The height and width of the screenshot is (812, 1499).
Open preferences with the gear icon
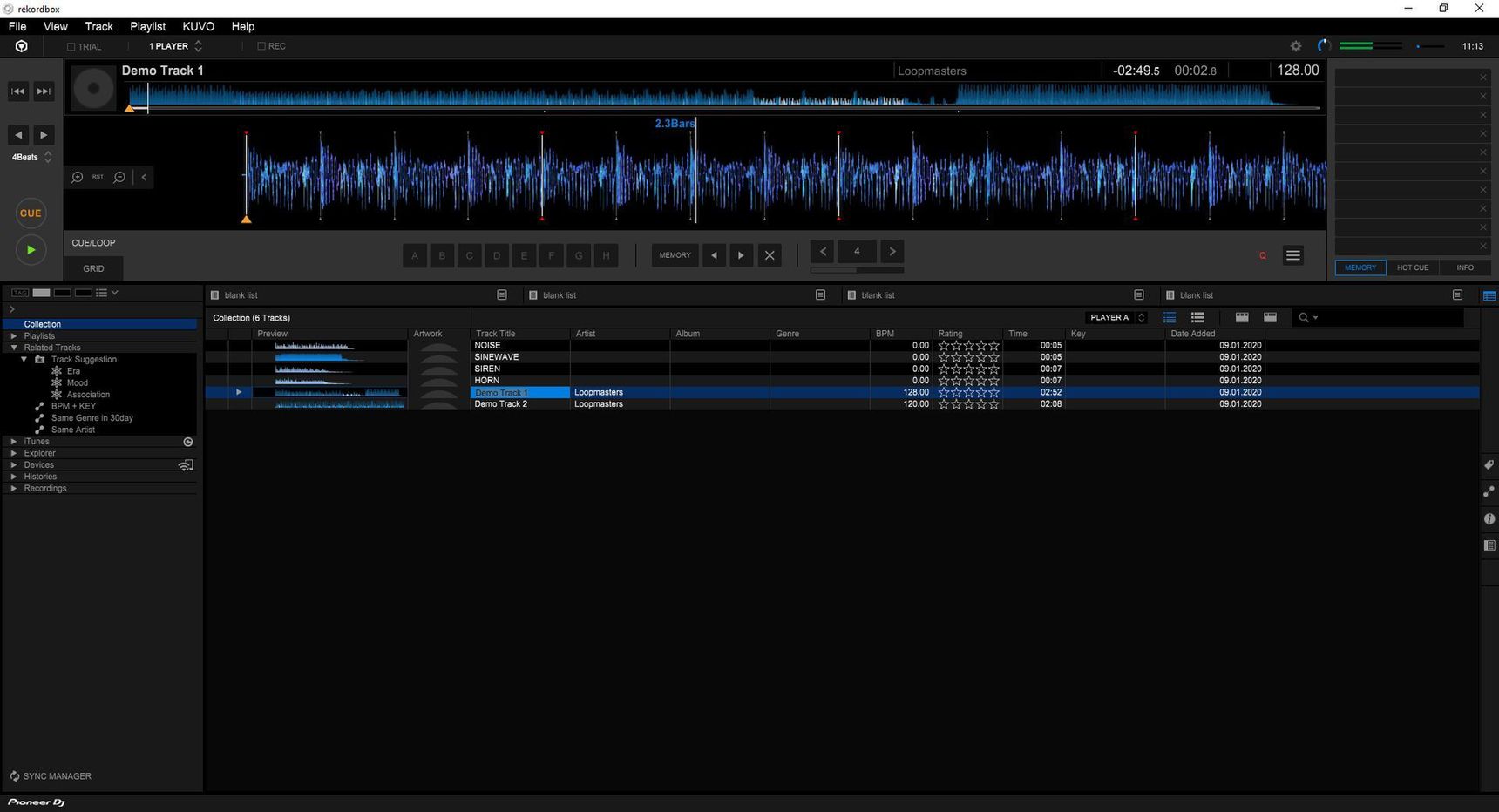[x=1296, y=46]
